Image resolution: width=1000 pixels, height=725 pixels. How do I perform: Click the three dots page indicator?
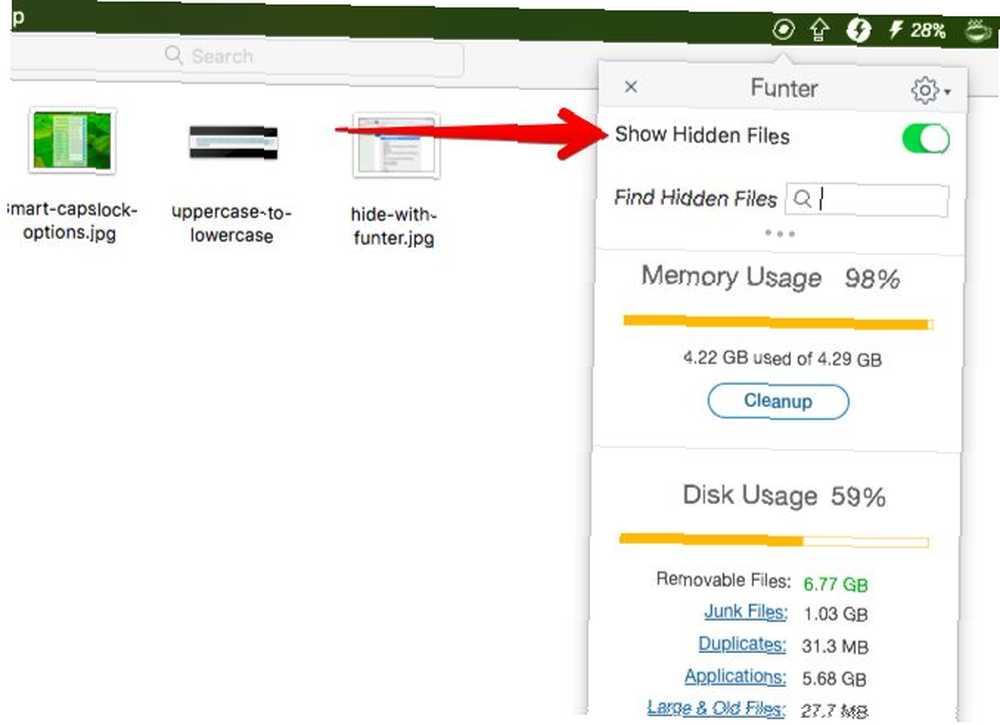(779, 233)
